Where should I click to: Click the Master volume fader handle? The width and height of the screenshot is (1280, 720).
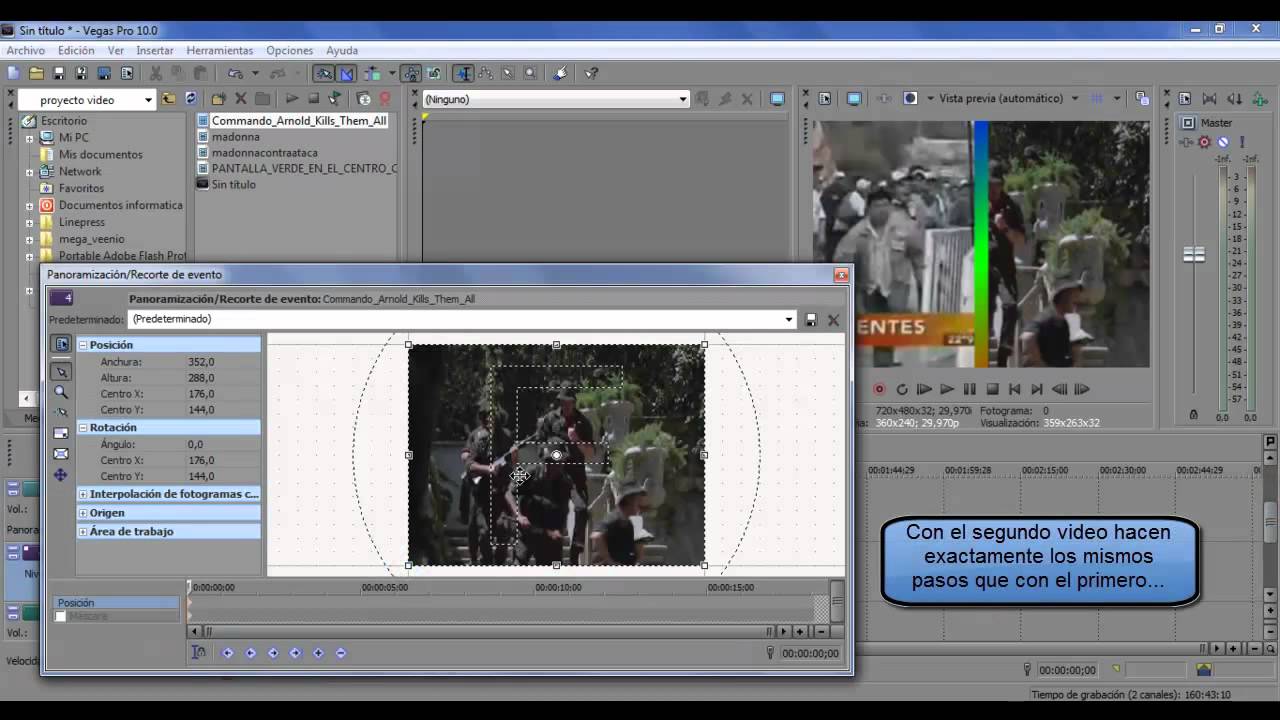click(x=1194, y=254)
